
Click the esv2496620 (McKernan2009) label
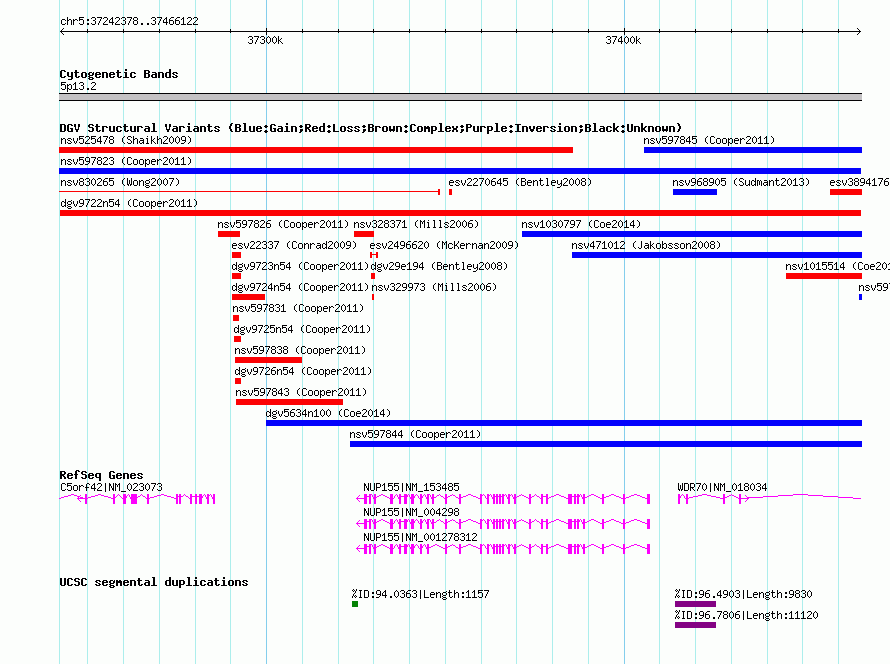(x=444, y=245)
